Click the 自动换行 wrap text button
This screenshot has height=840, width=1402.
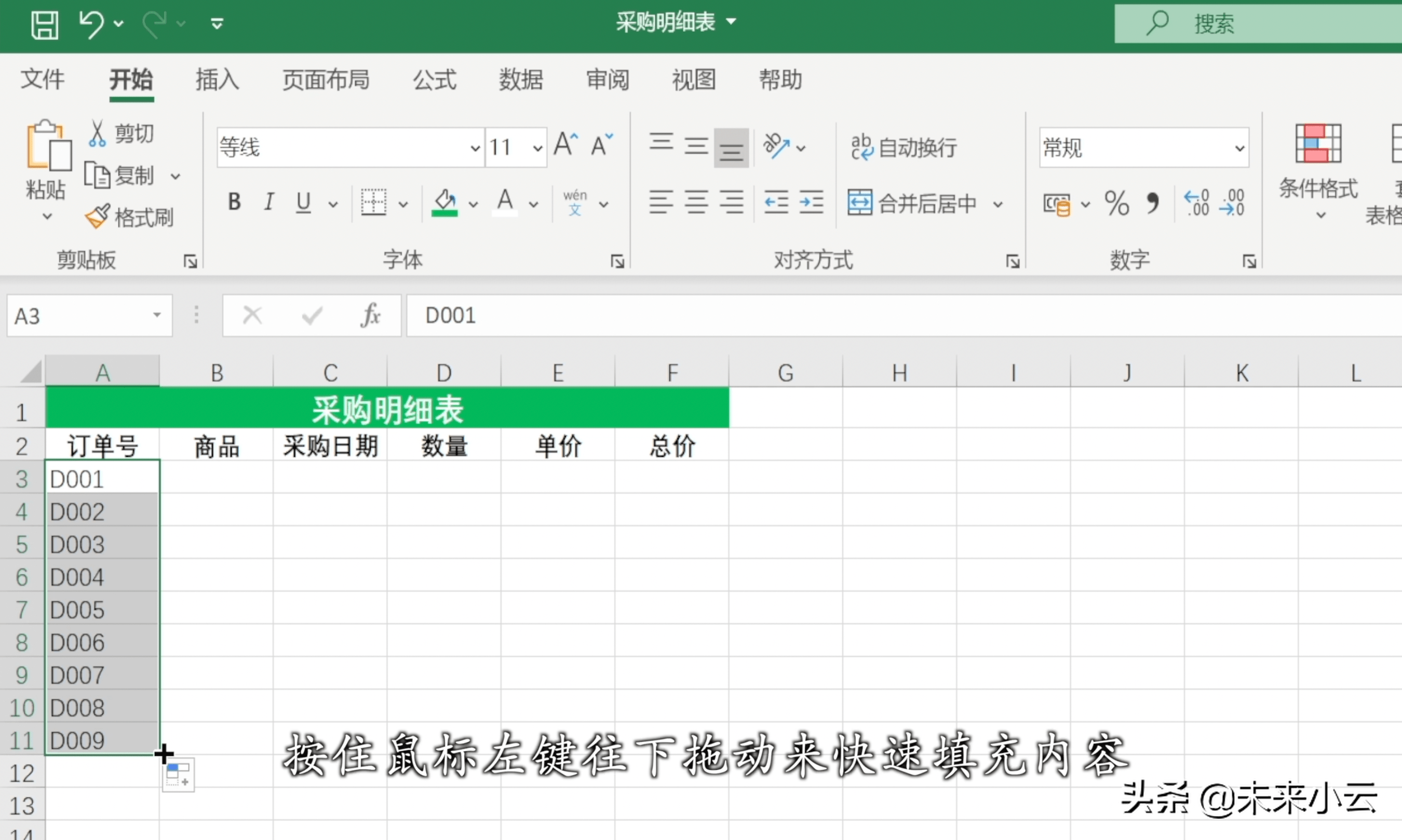904,148
